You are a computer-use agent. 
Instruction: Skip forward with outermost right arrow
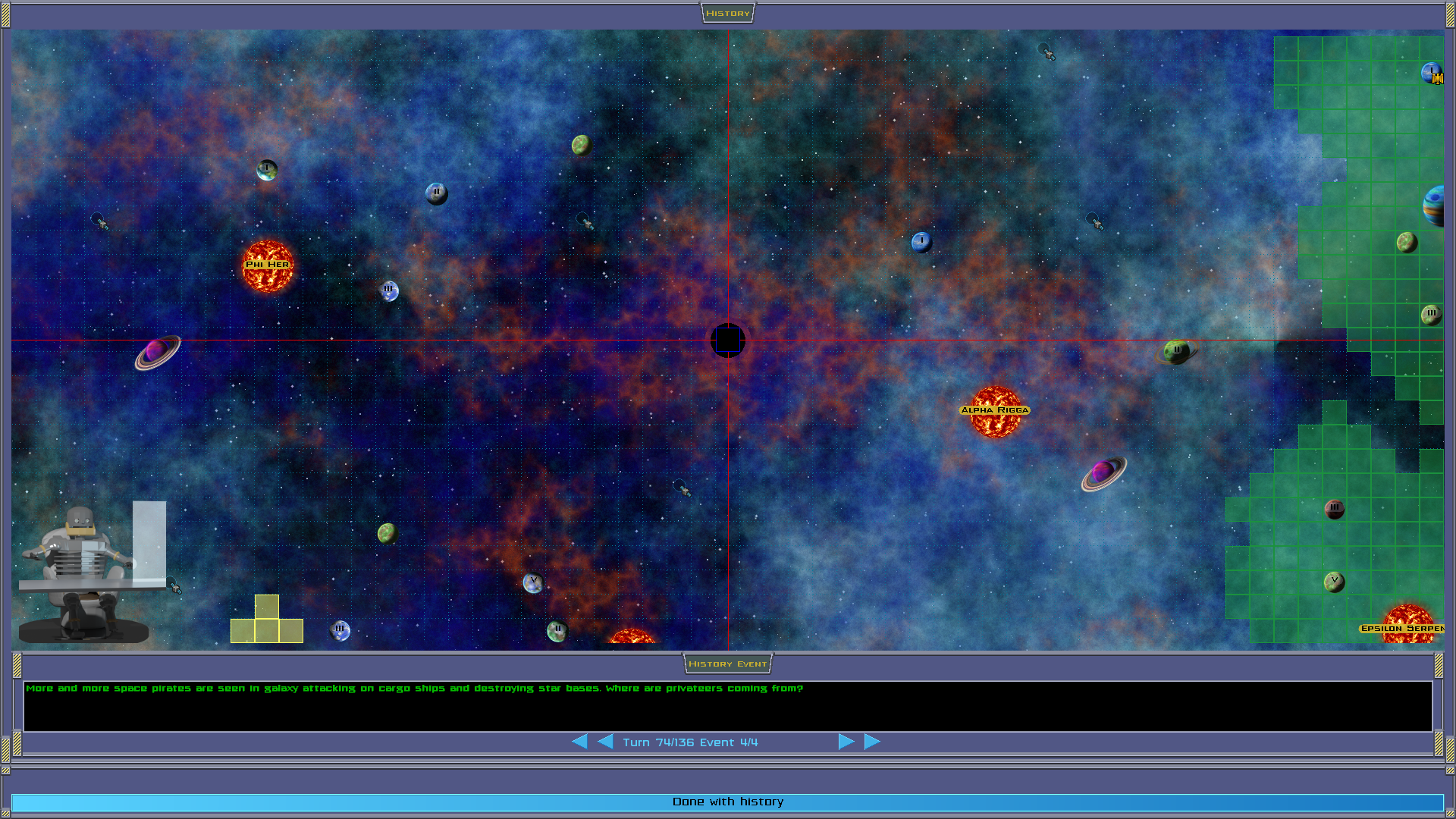pos(872,742)
